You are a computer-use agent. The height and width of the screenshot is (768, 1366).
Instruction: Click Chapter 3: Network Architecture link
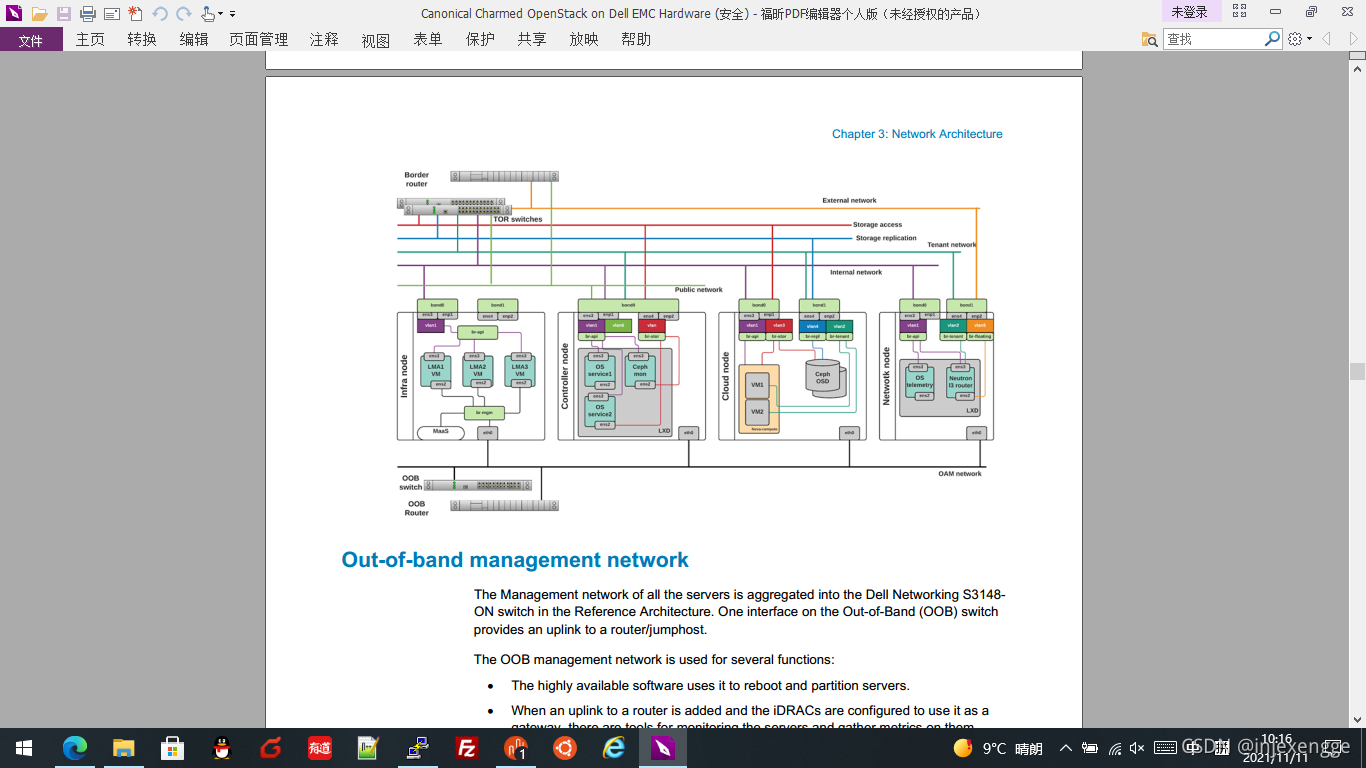coord(917,134)
